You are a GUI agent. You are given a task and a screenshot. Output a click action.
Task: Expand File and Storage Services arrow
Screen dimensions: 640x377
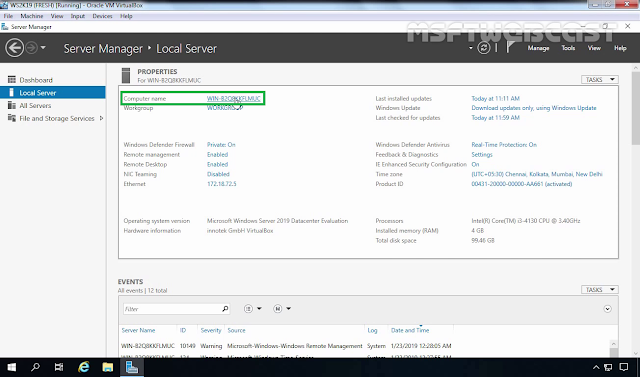coord(101,118)
